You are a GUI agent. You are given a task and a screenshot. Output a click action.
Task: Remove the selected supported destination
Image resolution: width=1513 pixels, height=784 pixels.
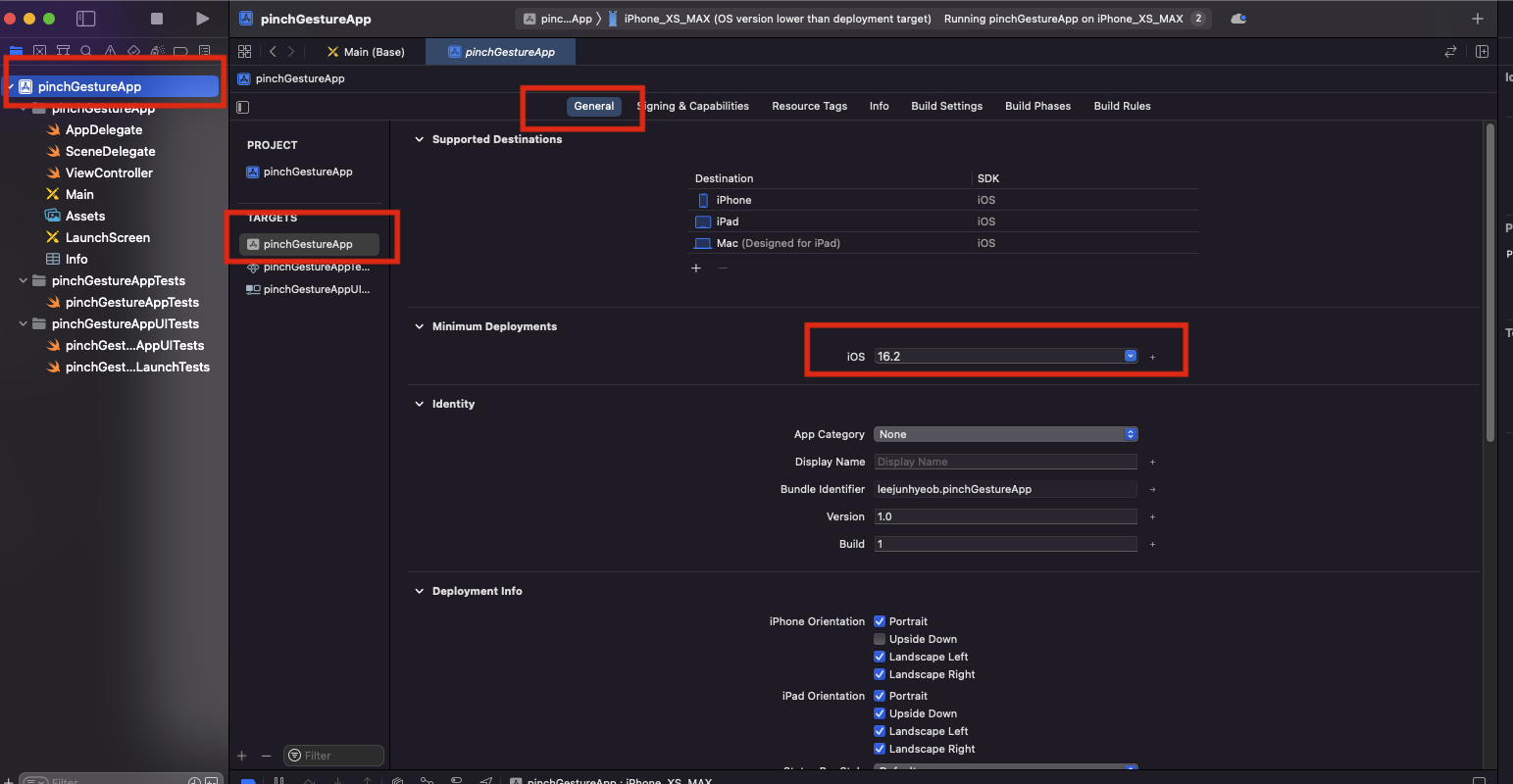click(723, 268)
